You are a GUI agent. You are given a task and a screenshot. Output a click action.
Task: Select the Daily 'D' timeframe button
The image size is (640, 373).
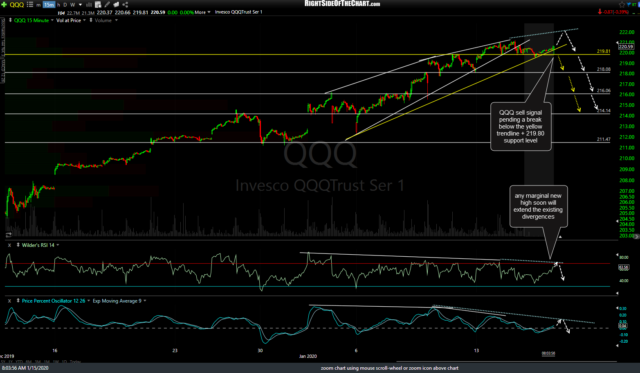click(x=65, y=4)
